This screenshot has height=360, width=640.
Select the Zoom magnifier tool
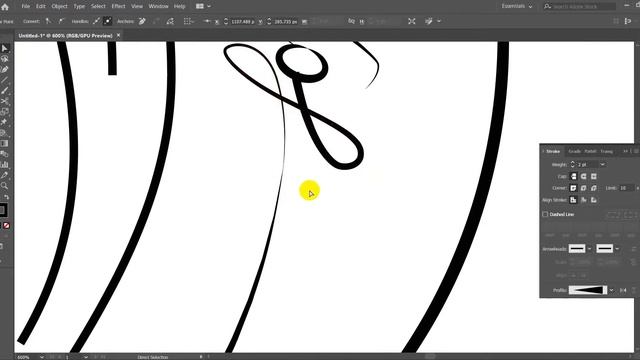4,186
